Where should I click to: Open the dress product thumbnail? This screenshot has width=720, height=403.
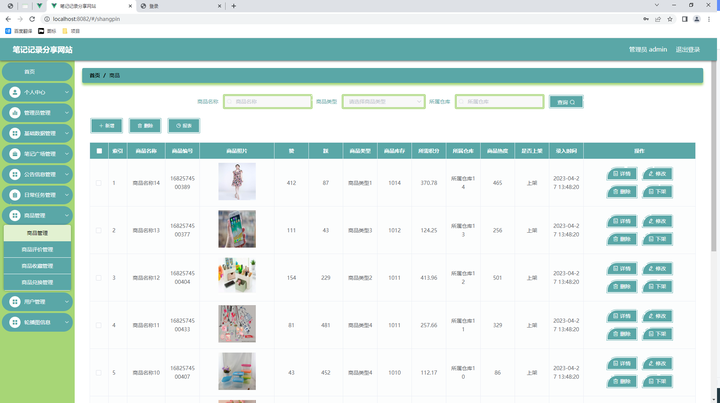[237, 181]
